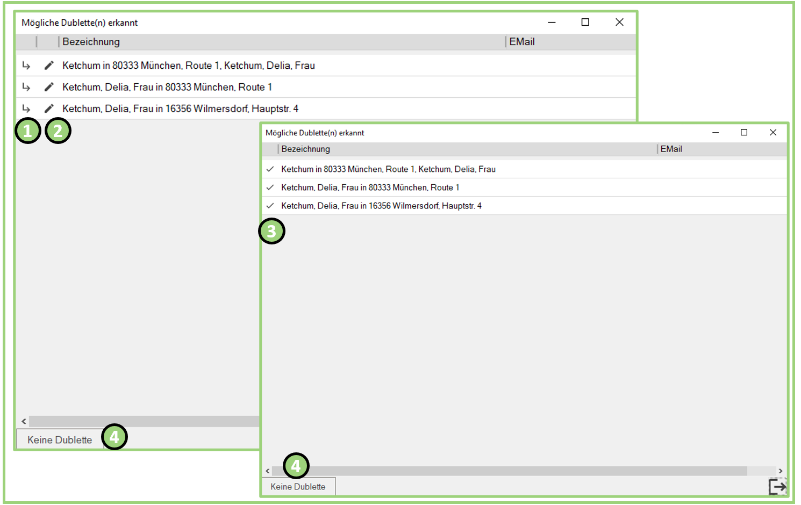
Task: Click the exit icon at bottom right
Action: 777,486
